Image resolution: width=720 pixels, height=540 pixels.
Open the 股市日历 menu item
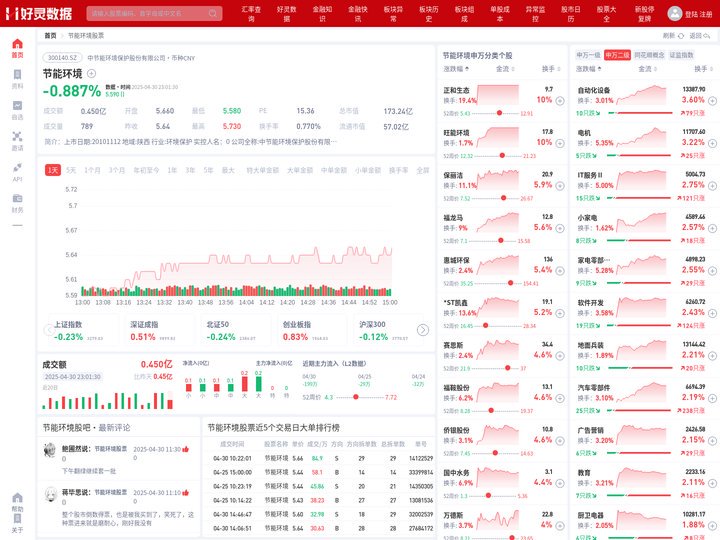571,14
